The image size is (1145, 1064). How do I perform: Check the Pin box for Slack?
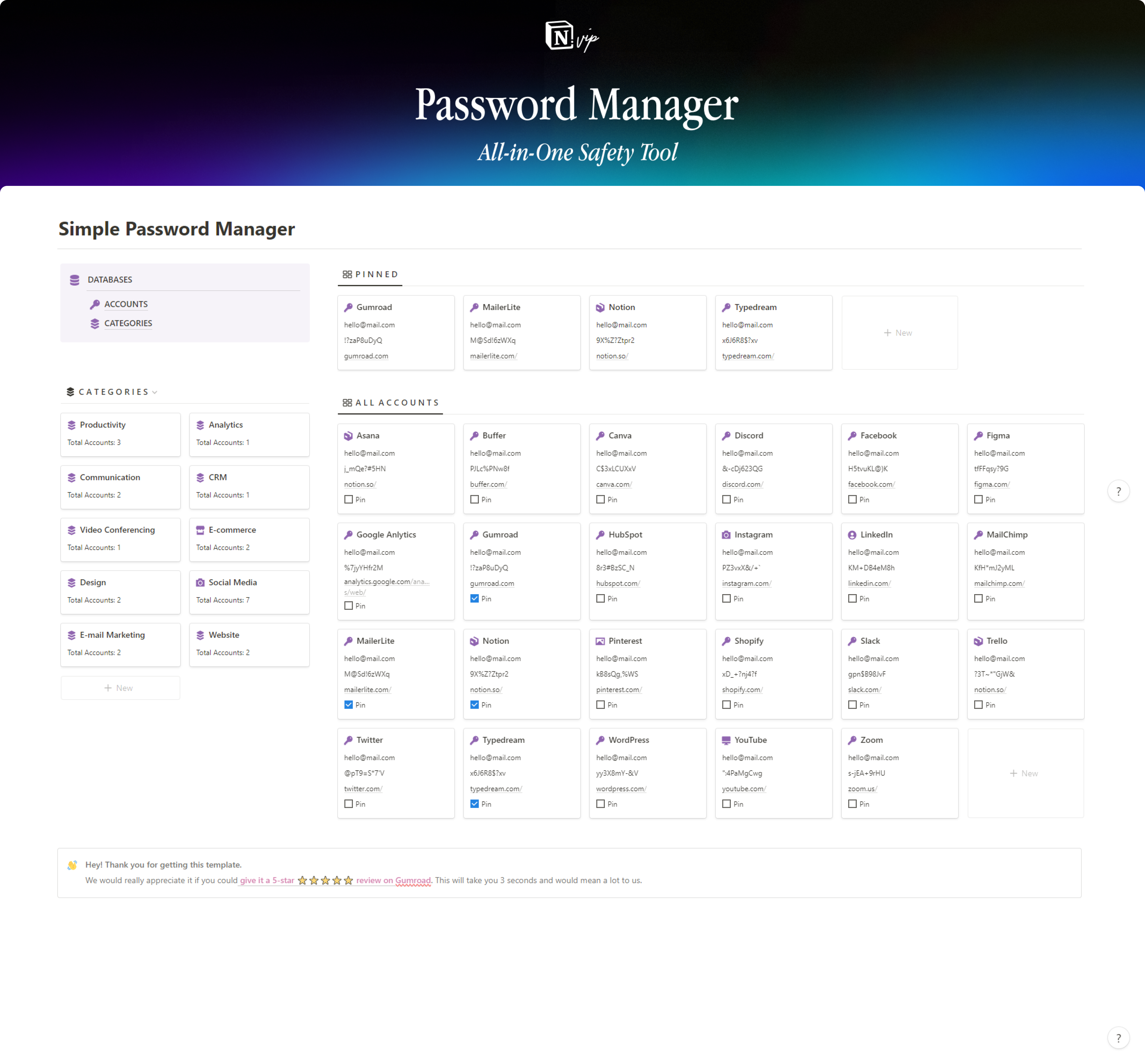[x=852, y=705]
